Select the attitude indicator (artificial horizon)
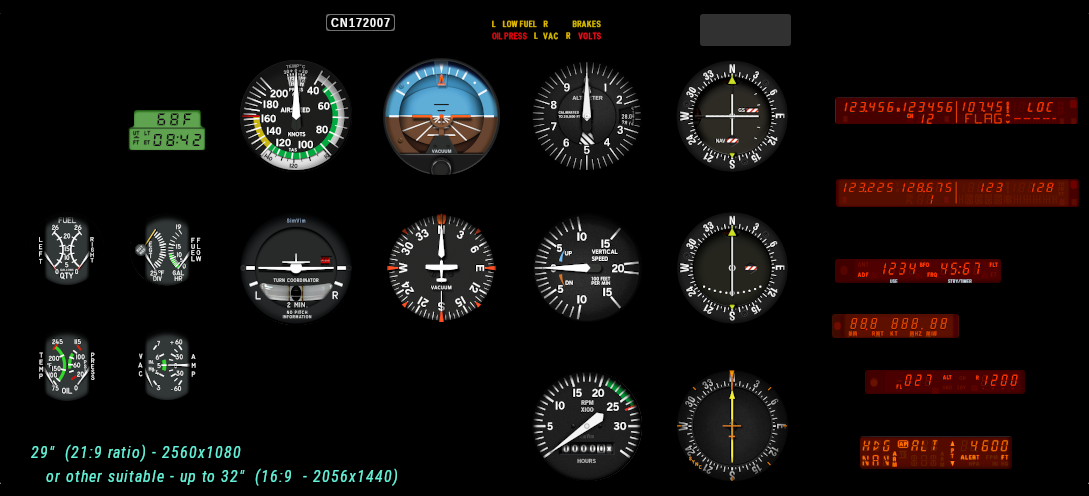Screen dimensions: 1089x496 click(x=441, y=117)
